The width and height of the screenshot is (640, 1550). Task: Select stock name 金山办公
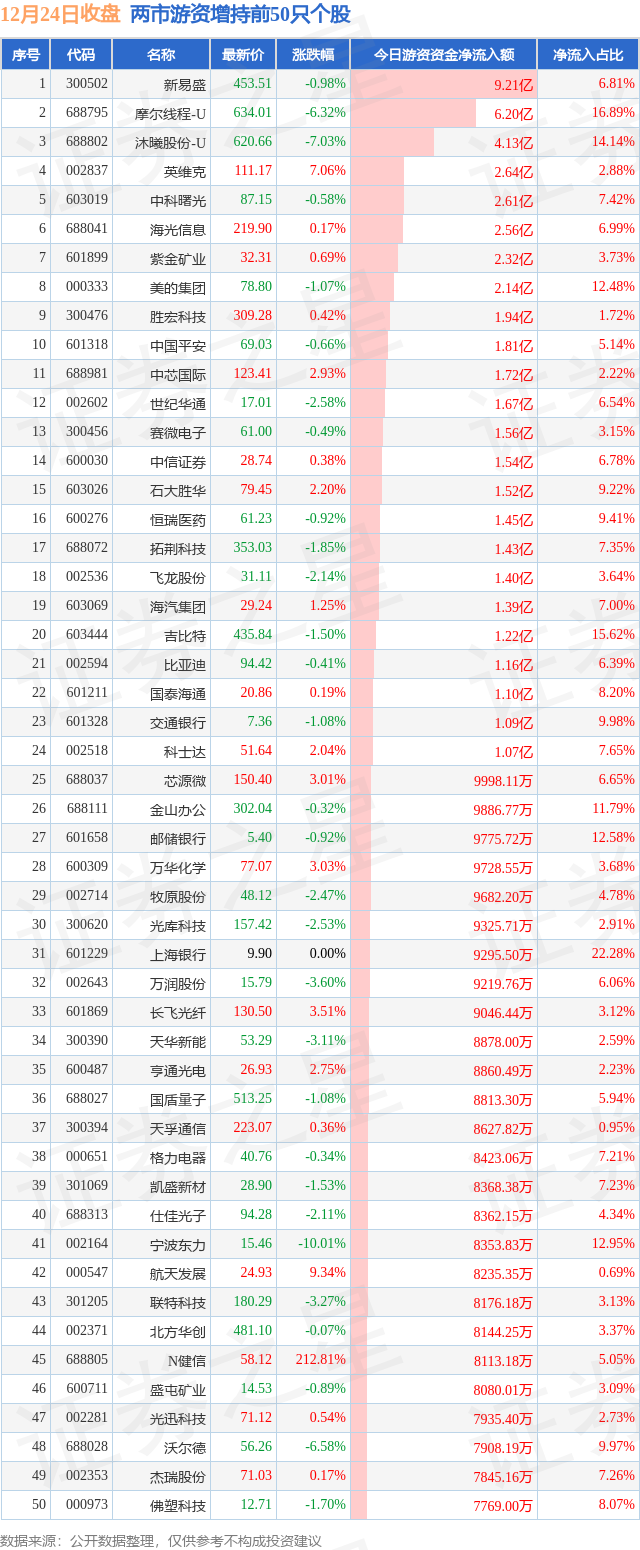pyautogui.click(x=178, y=809)
